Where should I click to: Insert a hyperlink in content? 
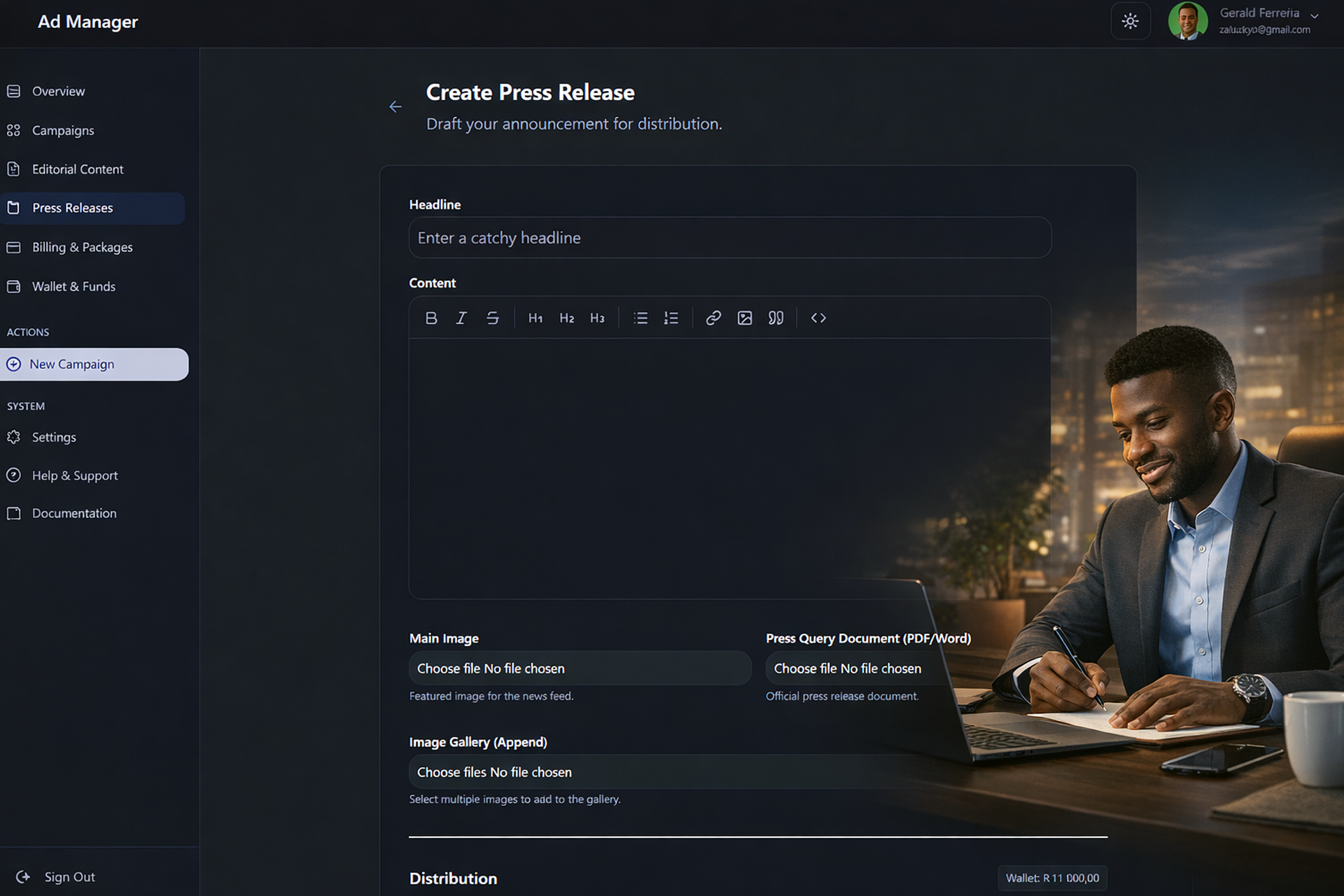click(x=713, y=318)
